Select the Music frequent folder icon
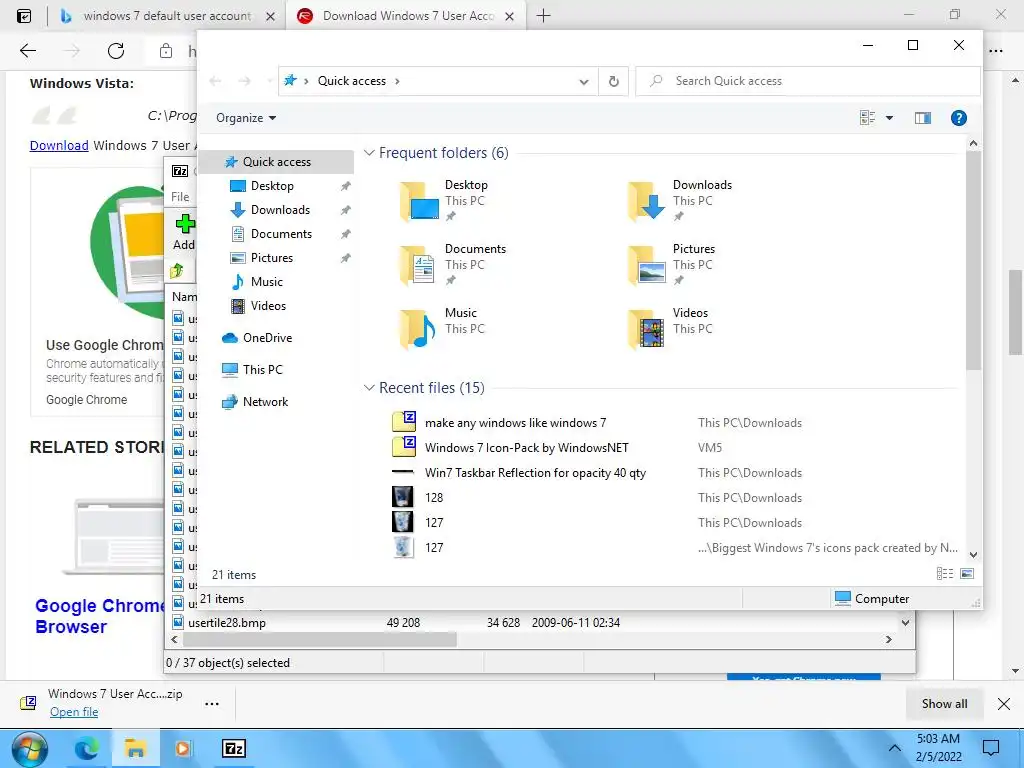The width and height of the screenshot is (1024, 768). click(x=419, y=329)
